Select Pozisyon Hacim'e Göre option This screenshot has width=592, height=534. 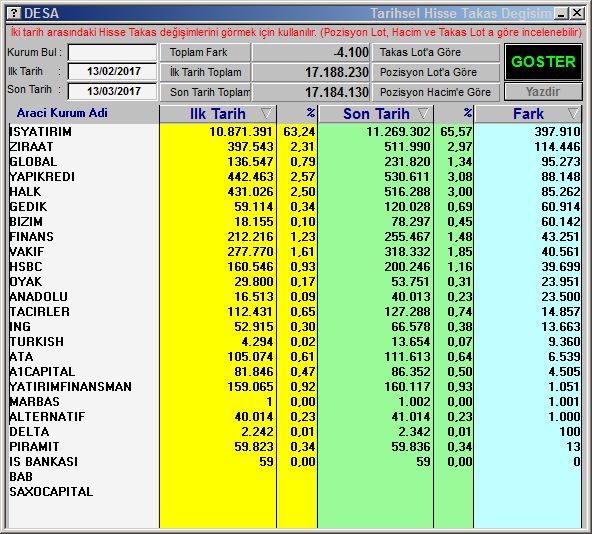tap(436, 92)
